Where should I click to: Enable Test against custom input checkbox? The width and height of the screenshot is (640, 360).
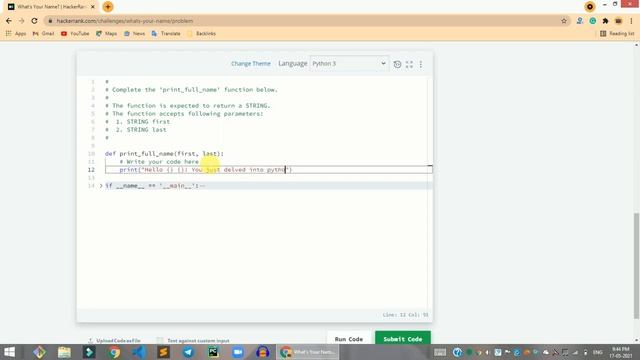(x=160, y=340)
